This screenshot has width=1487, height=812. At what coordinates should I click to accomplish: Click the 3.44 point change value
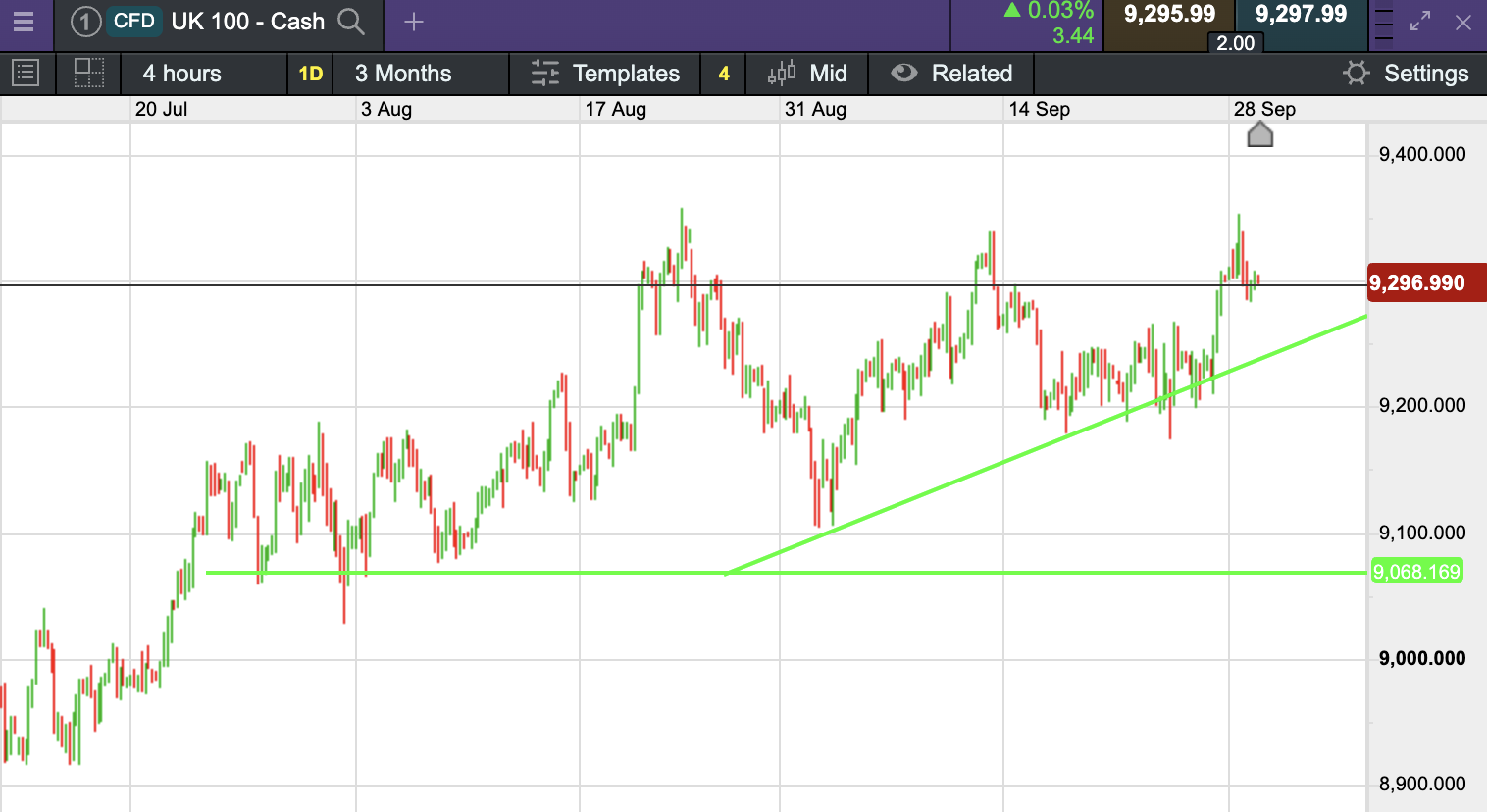1073,36
